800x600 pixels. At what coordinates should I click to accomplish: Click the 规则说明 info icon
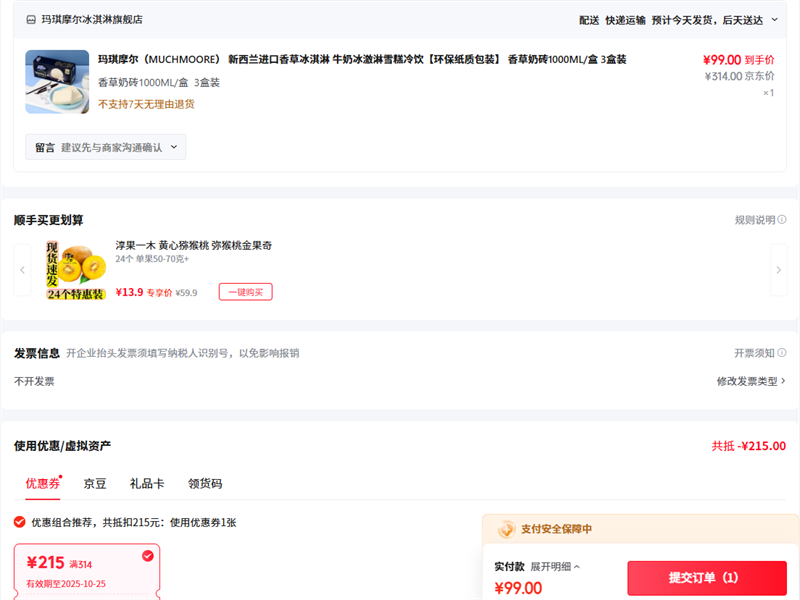tap(782, 220)
